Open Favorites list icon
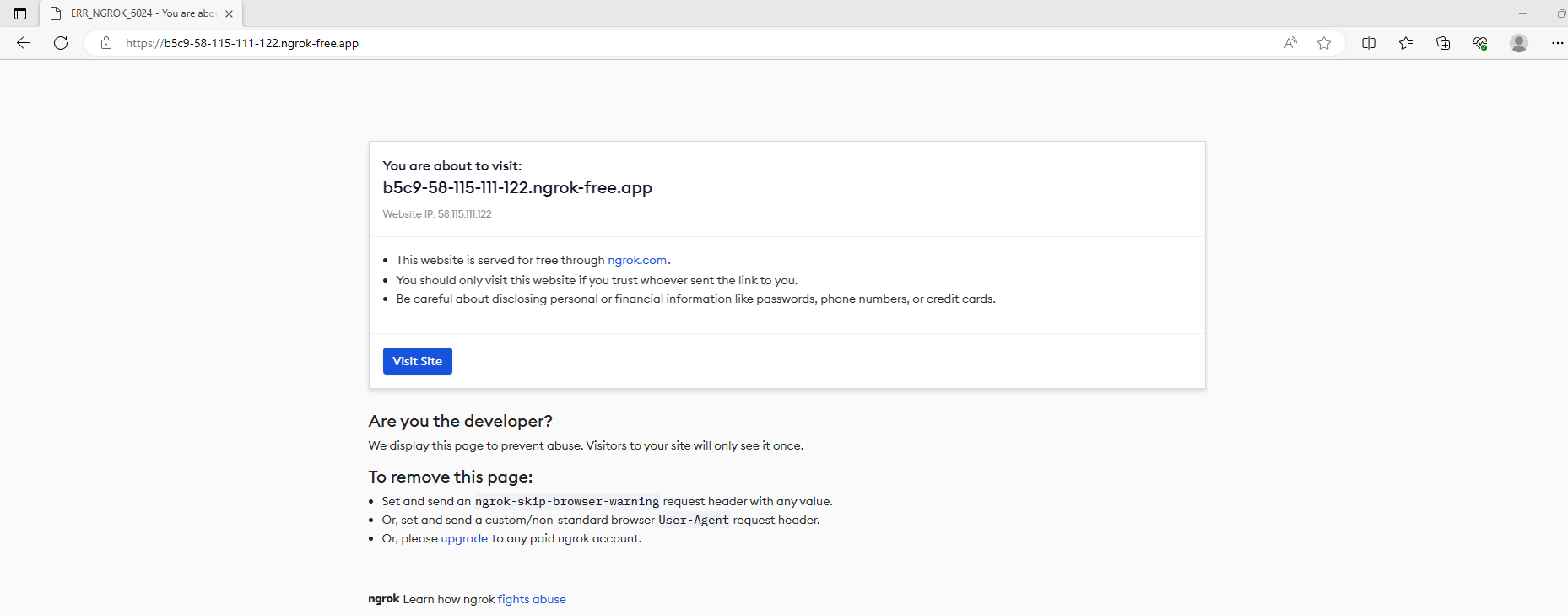This screenshot has width=1568, height=615. click(x=1406, y=43)
